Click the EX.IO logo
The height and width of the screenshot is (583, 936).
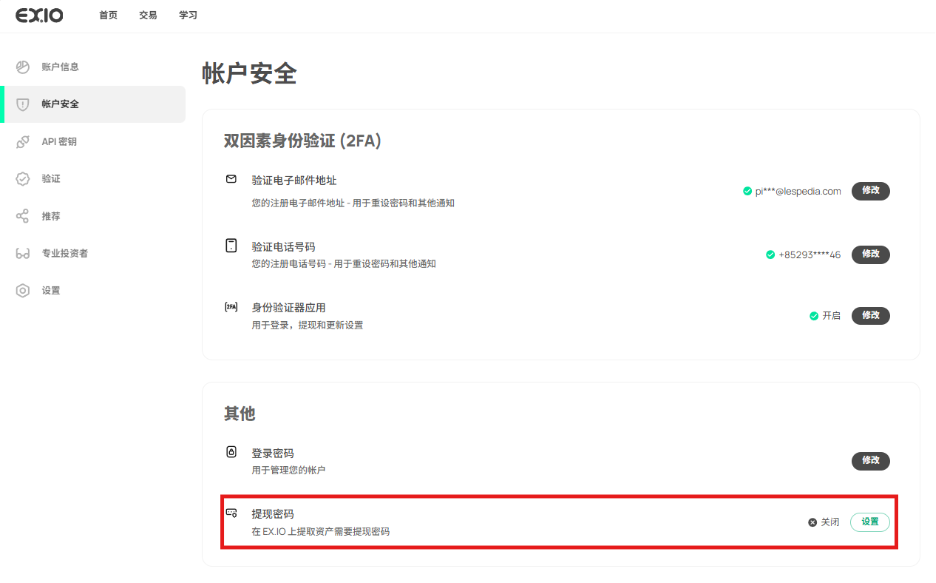tap(39, 15)
